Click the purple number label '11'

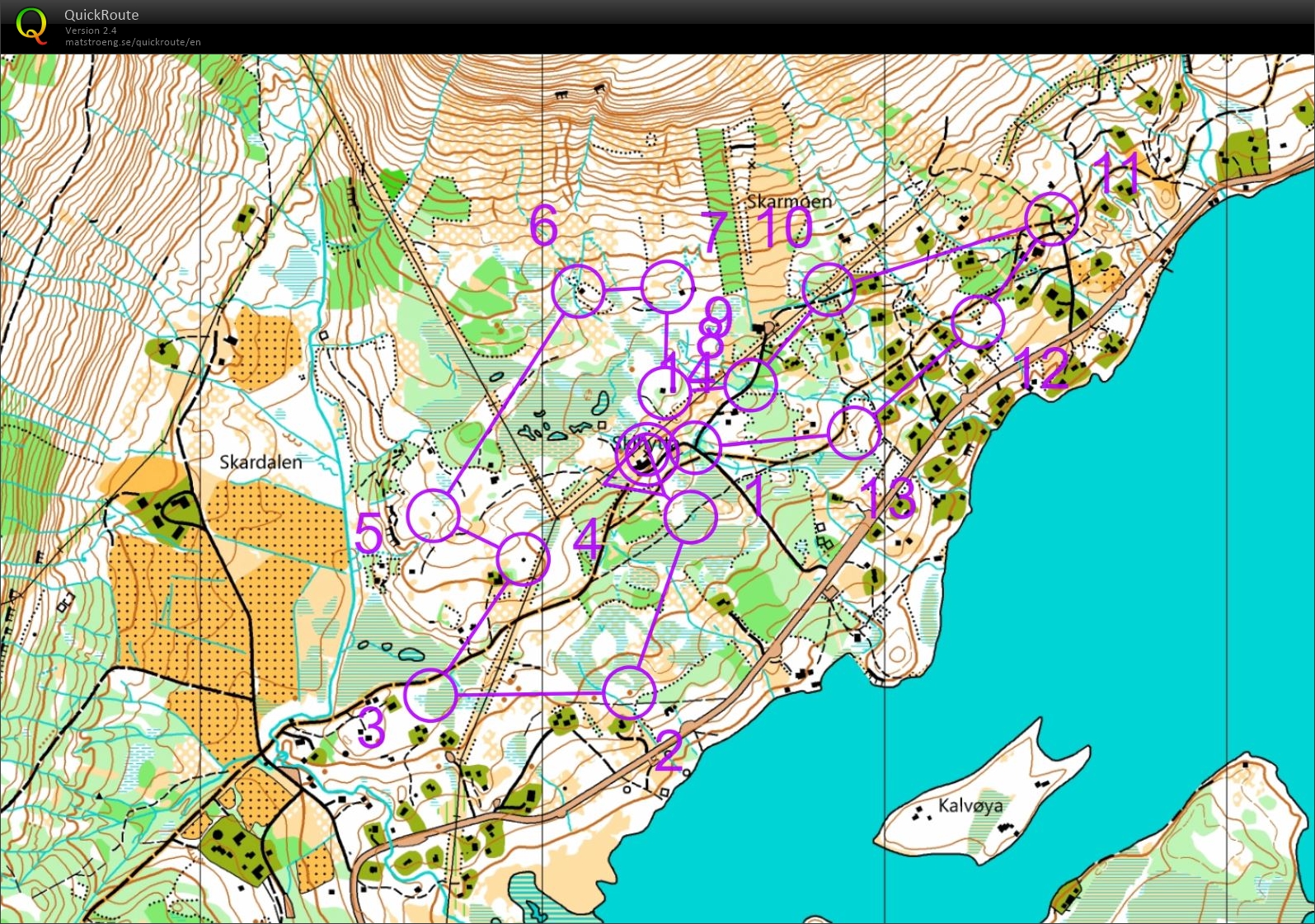[x=1117, y=173]
